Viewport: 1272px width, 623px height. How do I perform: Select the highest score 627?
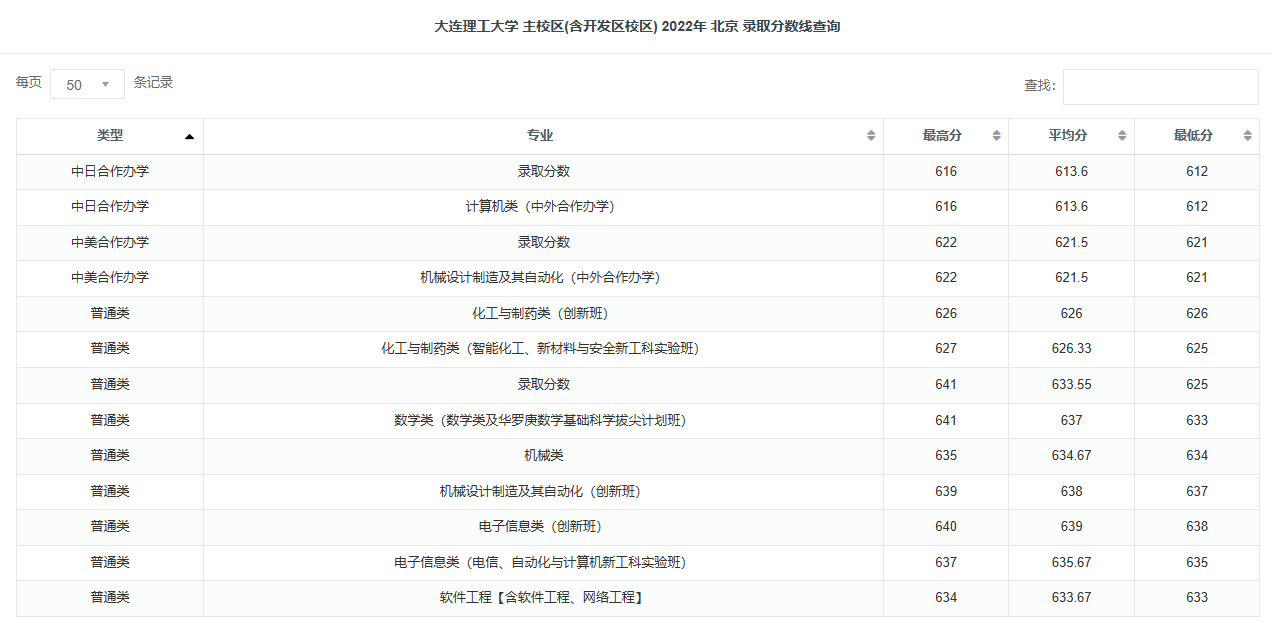[x=946, y=349]
